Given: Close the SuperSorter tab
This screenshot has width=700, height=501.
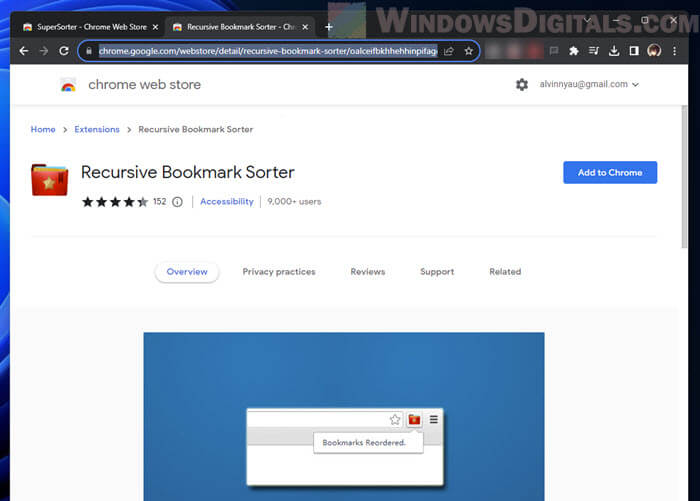Looking at the screenshot, I should click(x=155, y=27).
